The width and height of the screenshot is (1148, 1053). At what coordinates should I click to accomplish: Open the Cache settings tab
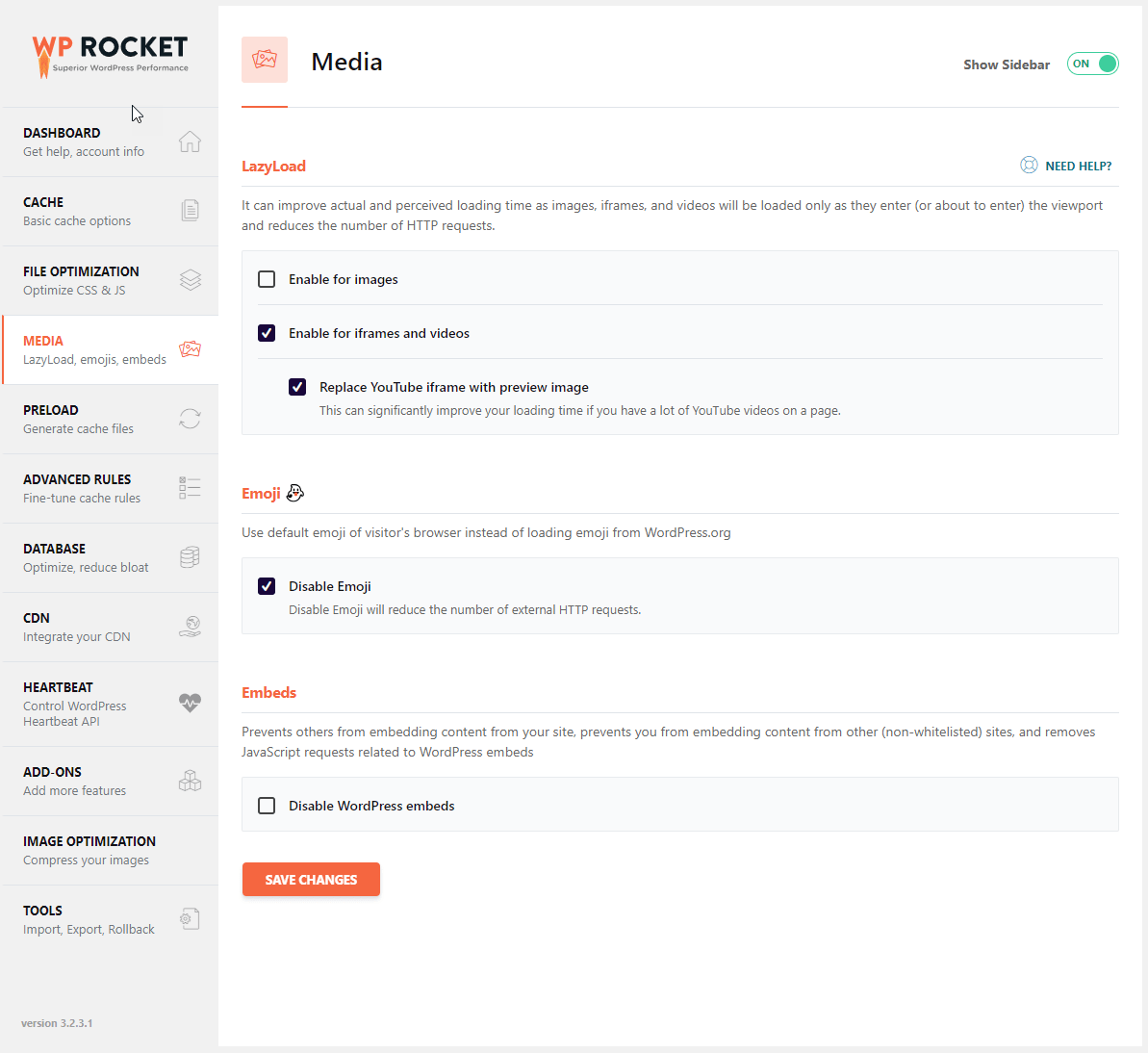click(x=111, y=211)
